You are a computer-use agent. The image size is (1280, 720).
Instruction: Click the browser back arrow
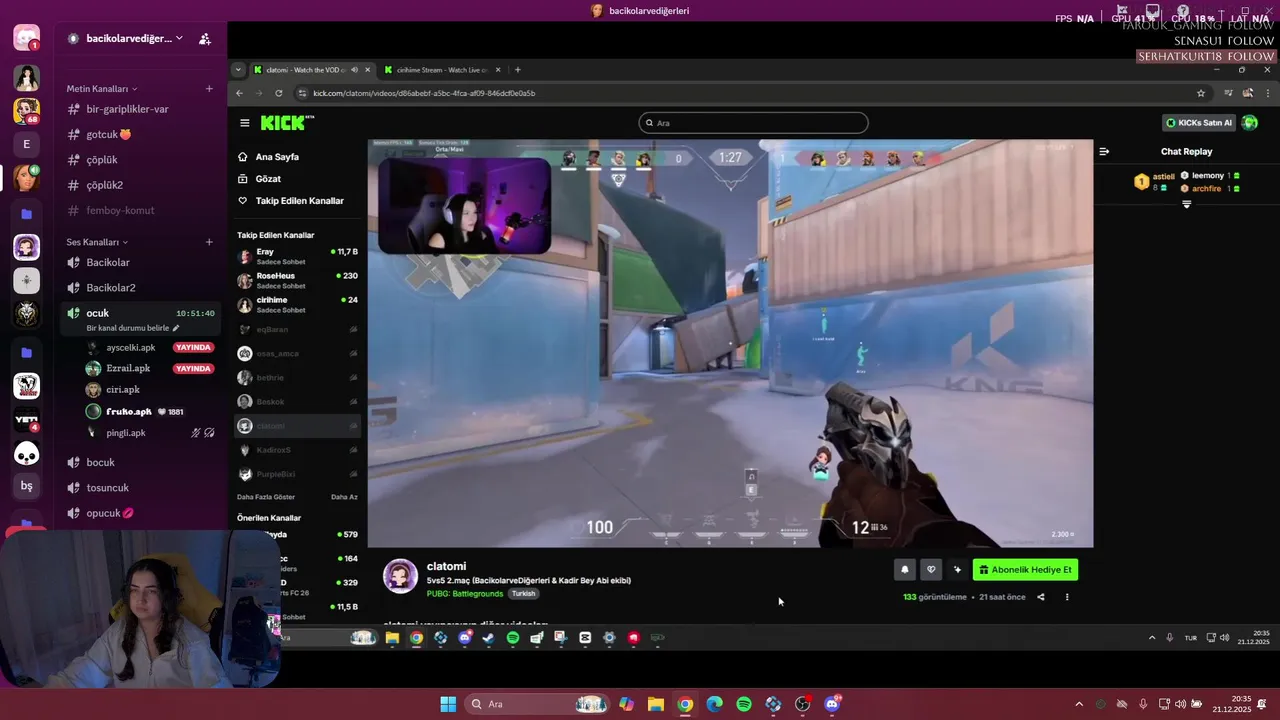point(239,93)
